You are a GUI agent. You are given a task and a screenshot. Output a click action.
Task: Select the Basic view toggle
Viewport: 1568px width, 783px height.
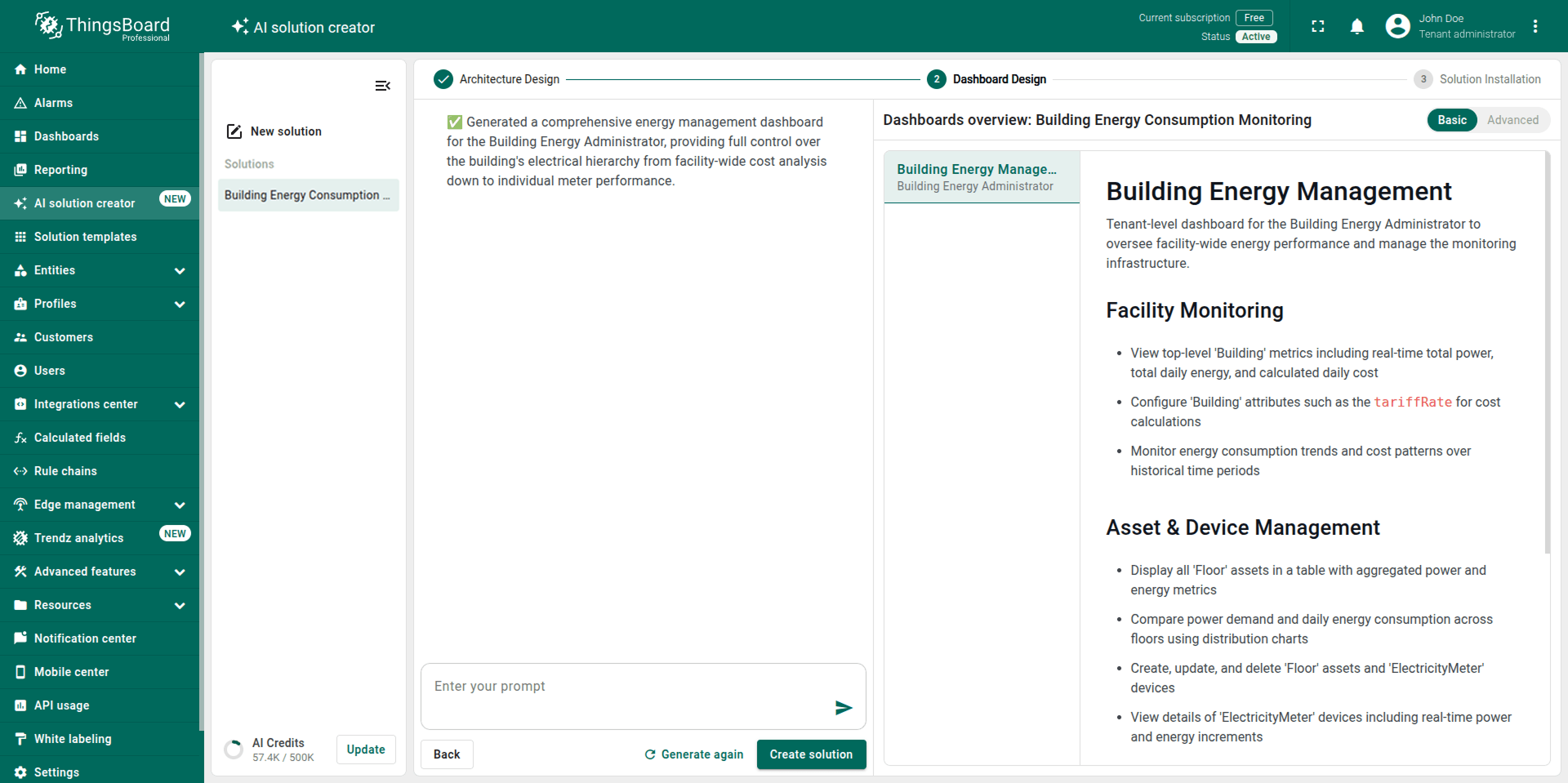(x=1451, y=120)
